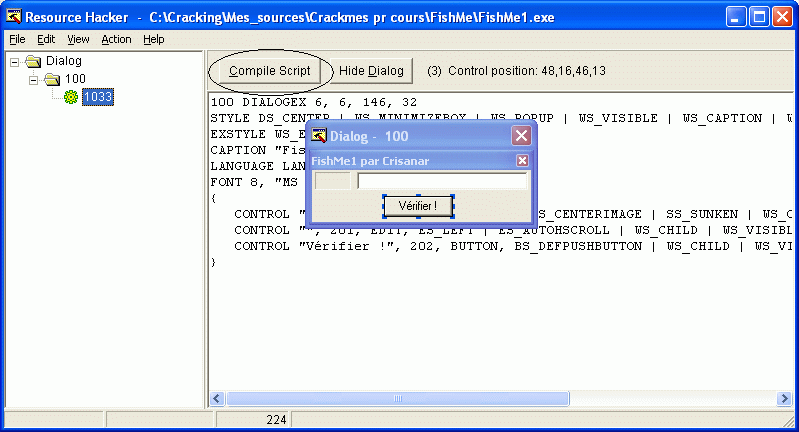799x432 pixels.
Task: Select the 100 folder icon in tree
Action: pos(52,79)
